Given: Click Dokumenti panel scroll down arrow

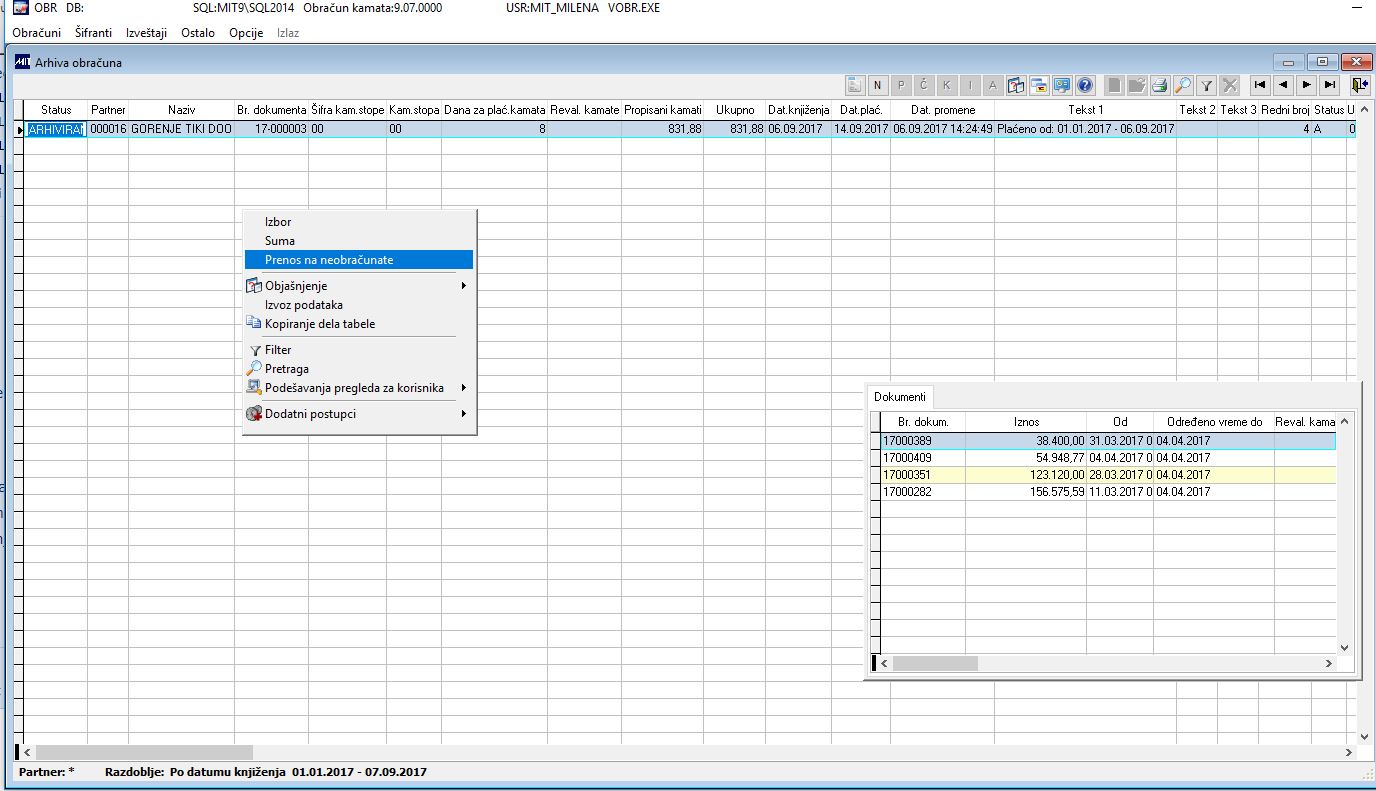Looking at the screenshot, I should pyautogui.click(x=1344, y=647).
